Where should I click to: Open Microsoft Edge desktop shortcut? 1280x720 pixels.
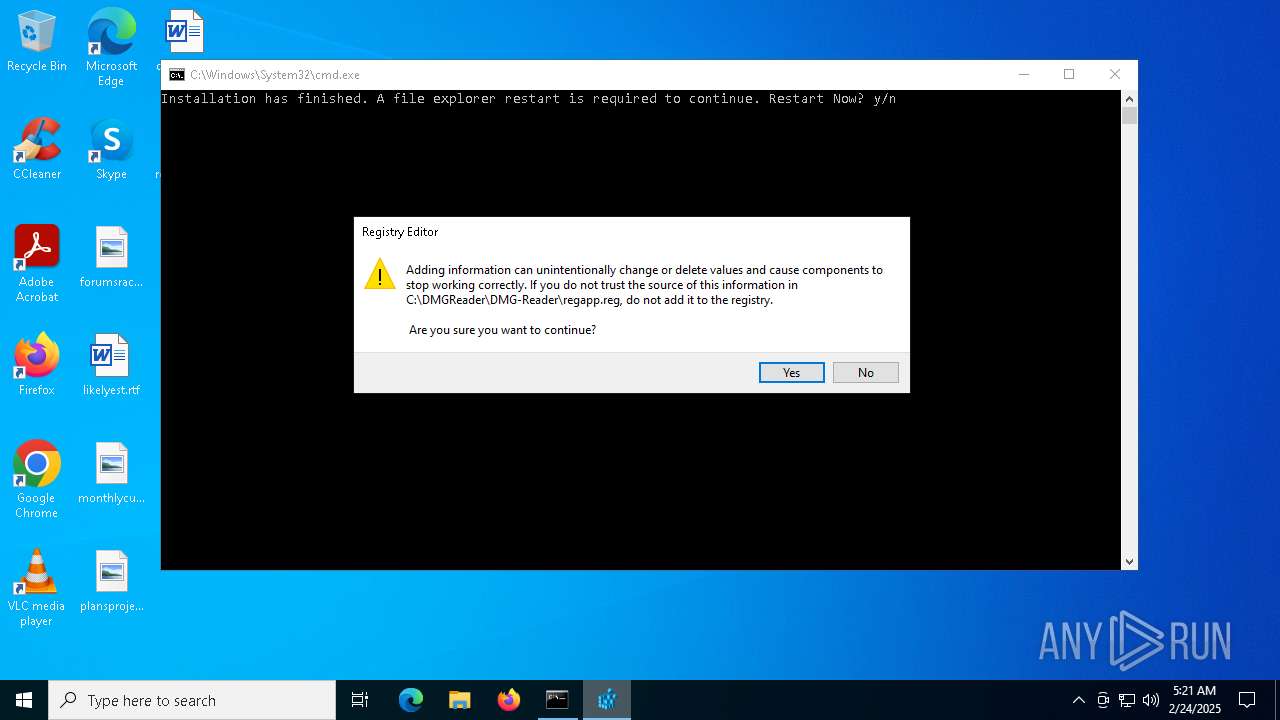111,48
